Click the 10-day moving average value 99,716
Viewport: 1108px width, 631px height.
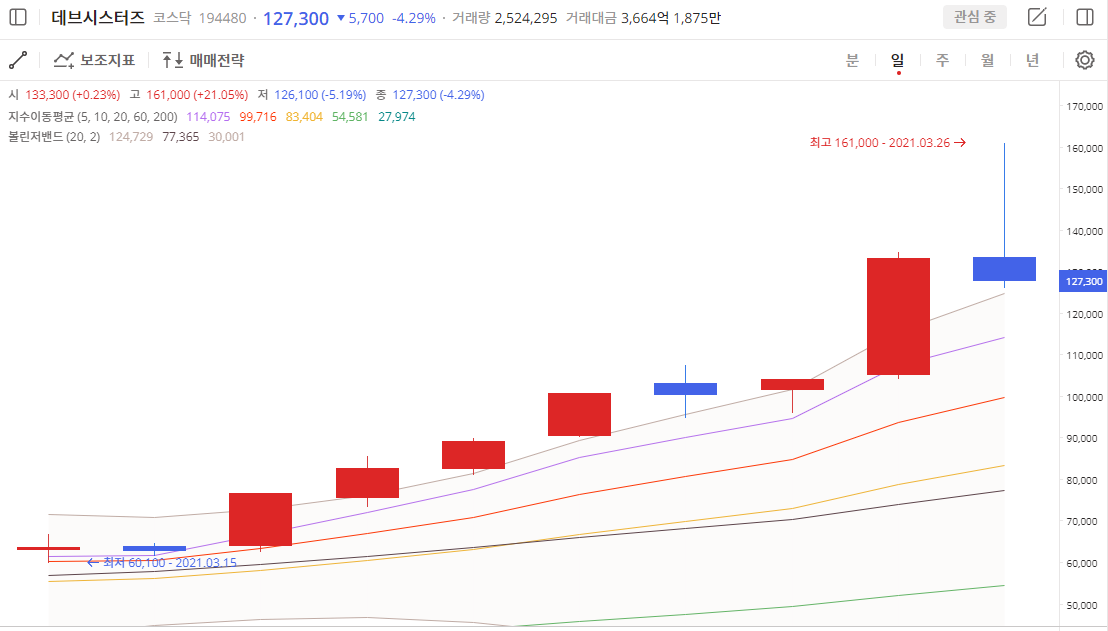click(x=258, y=117)
